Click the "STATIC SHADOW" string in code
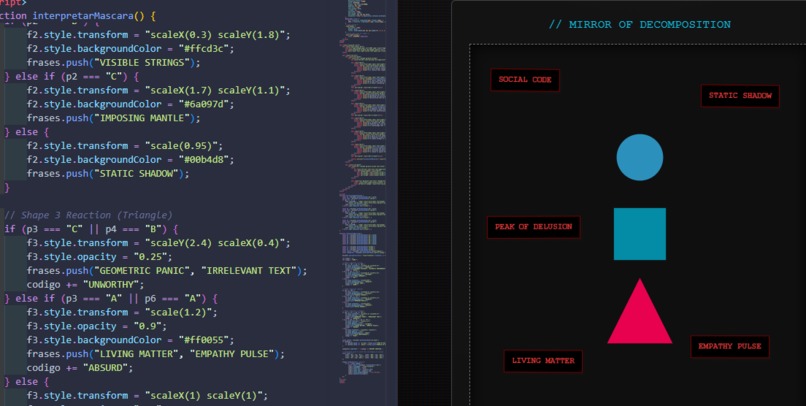 coord(139,173)
